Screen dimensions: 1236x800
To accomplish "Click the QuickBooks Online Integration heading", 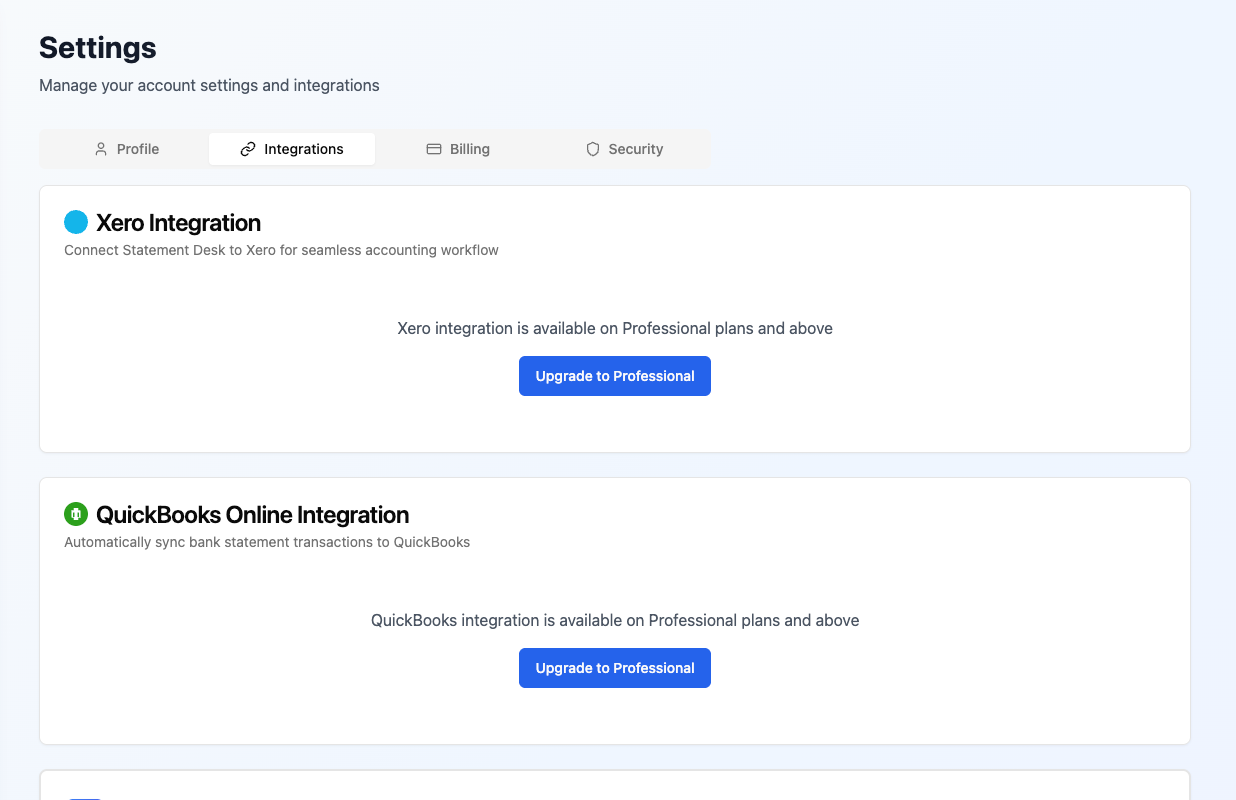I will [x=252, y=514].
